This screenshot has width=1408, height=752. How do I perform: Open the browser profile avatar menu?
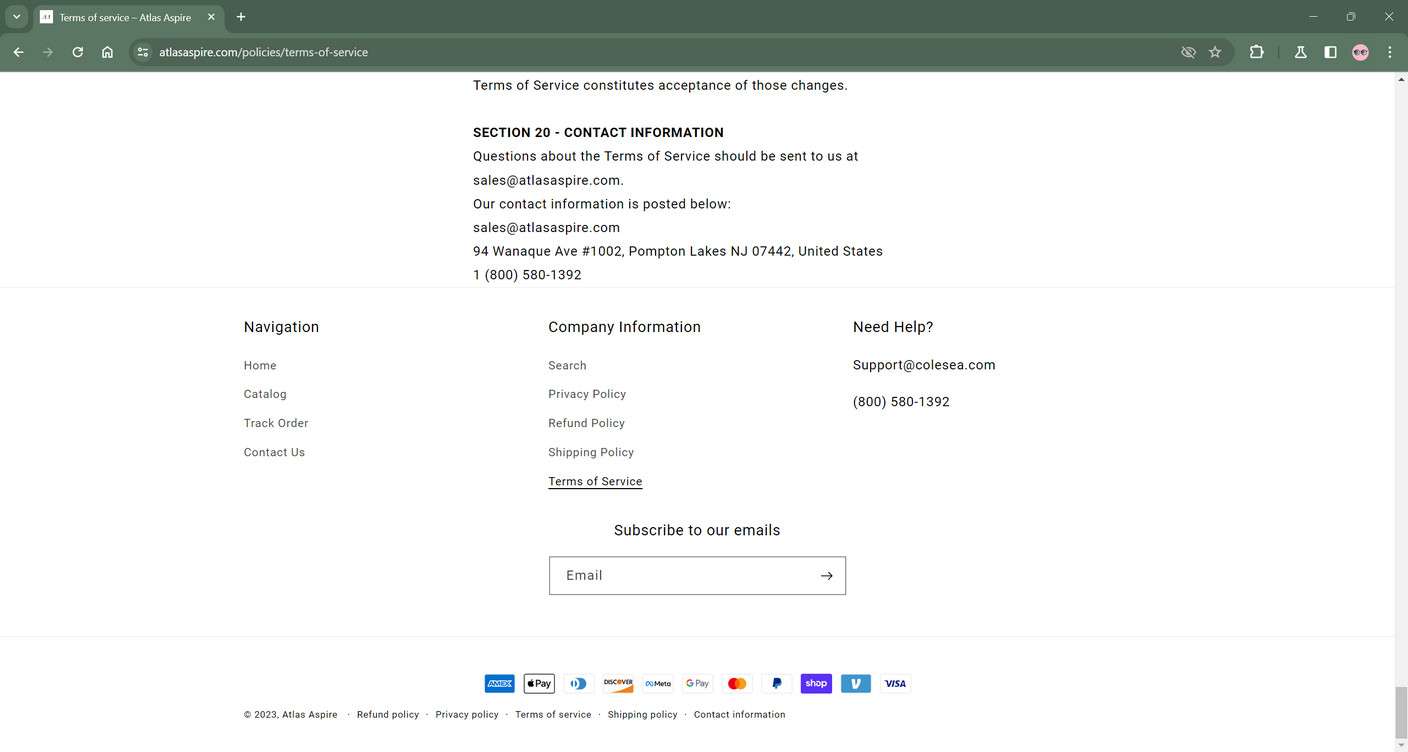(x=1360, y=52)
